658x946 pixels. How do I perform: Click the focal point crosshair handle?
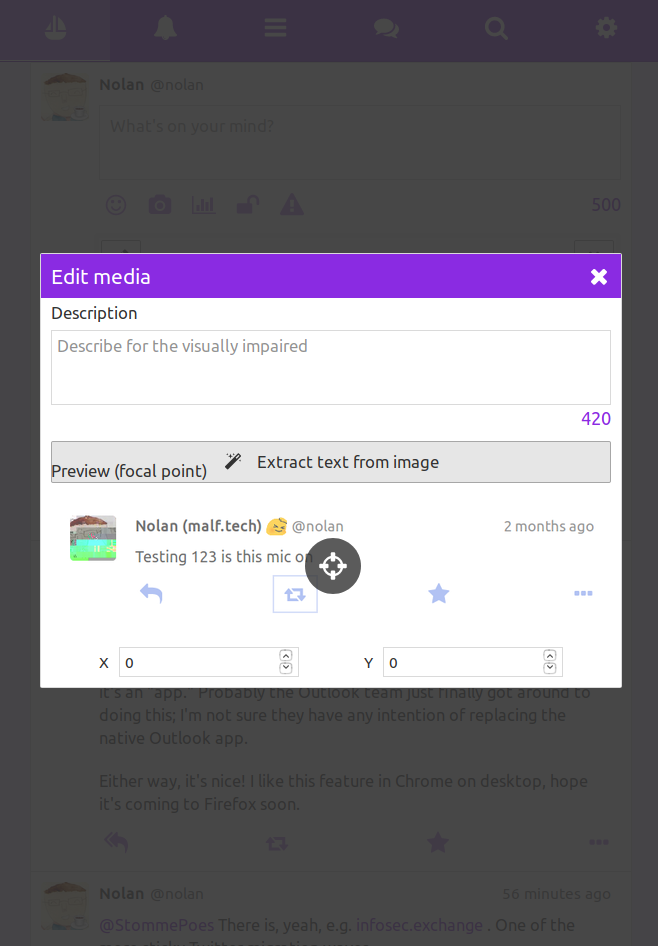(333, 566)
